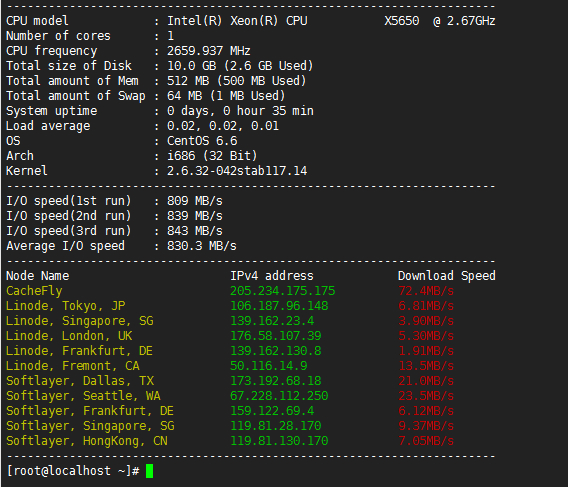The height and width of the screenshot is (487, 568).
Task: Click the IPv4 address column header
Action: [272, 276]
